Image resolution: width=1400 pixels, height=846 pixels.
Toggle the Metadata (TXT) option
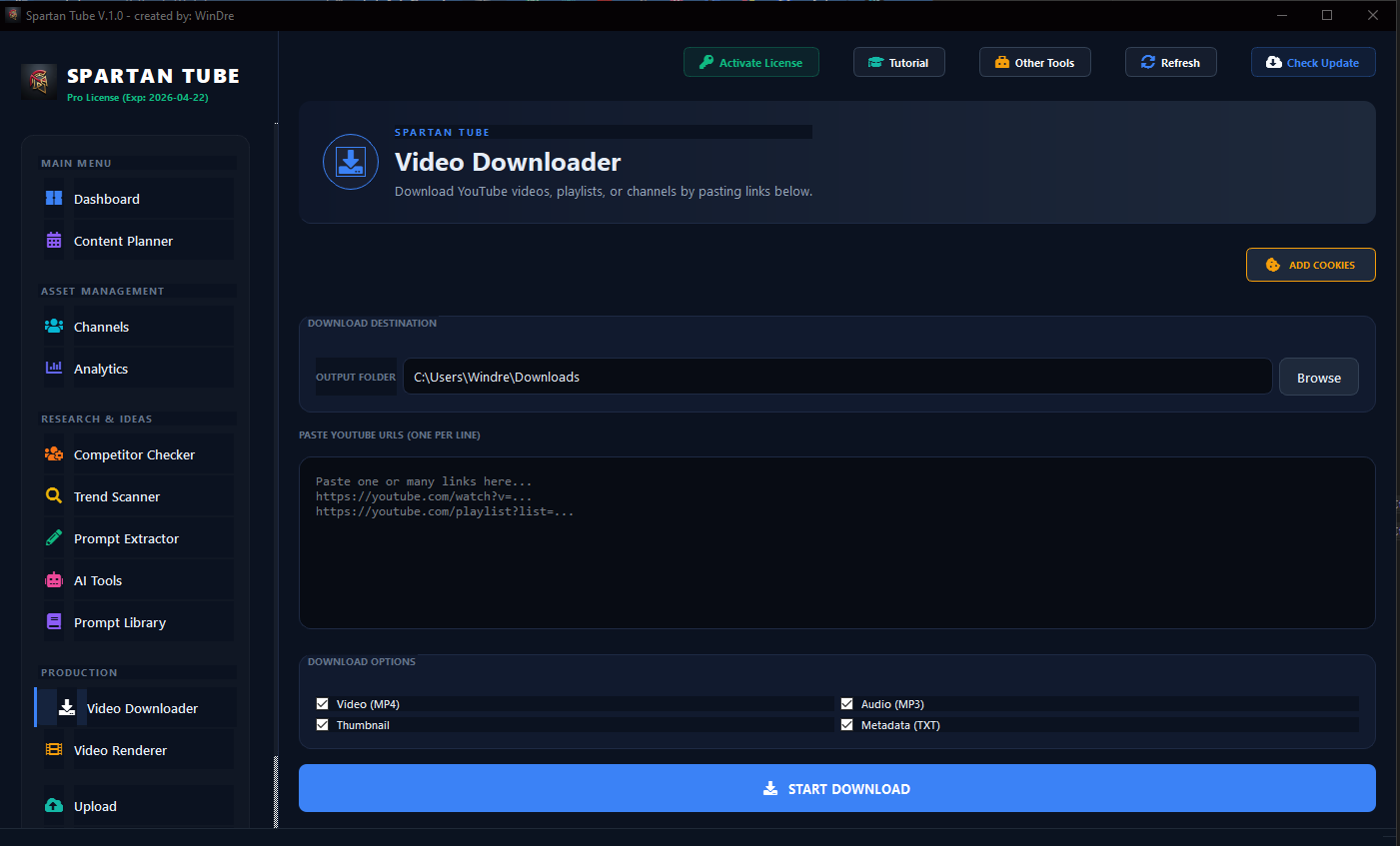(846, 724)
